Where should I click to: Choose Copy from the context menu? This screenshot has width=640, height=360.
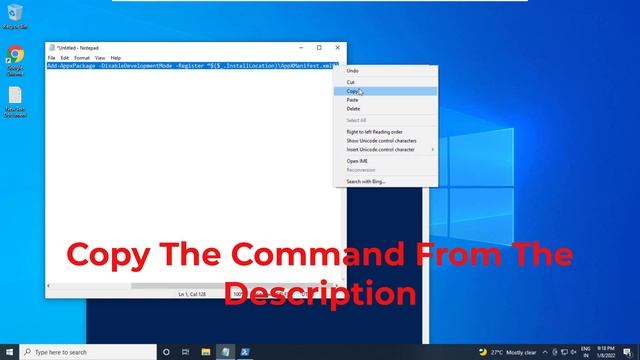point(386,91)
